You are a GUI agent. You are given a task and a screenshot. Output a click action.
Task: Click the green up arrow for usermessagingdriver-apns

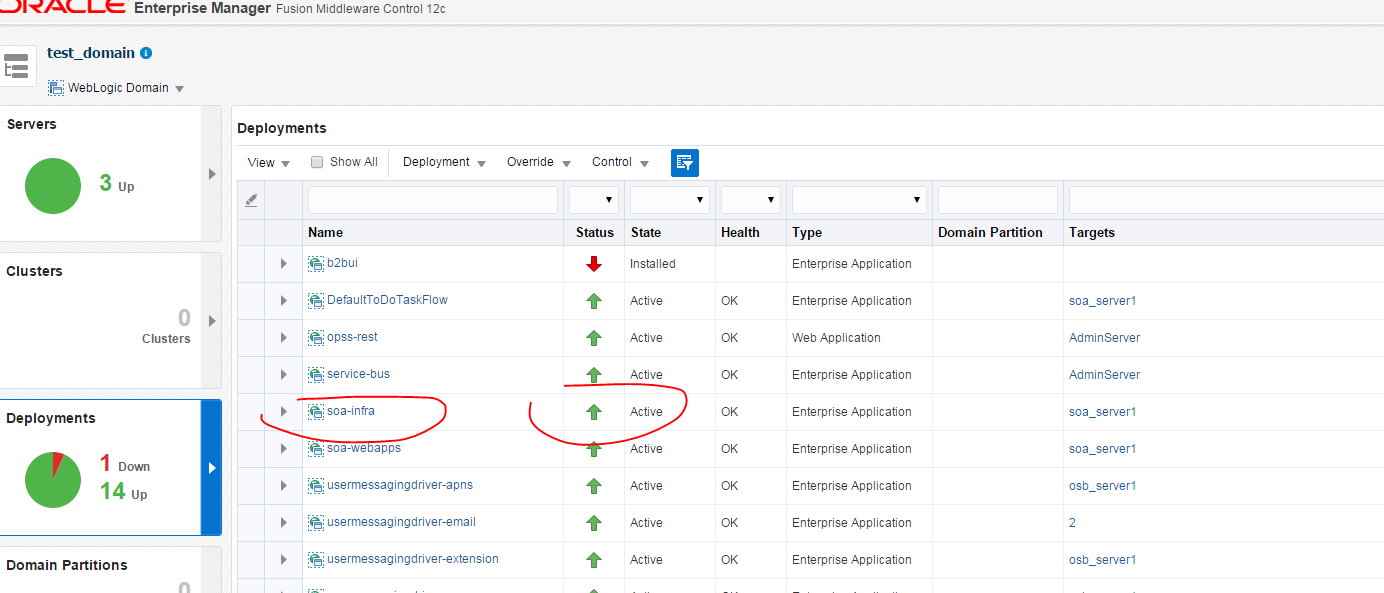pos(594,486)
